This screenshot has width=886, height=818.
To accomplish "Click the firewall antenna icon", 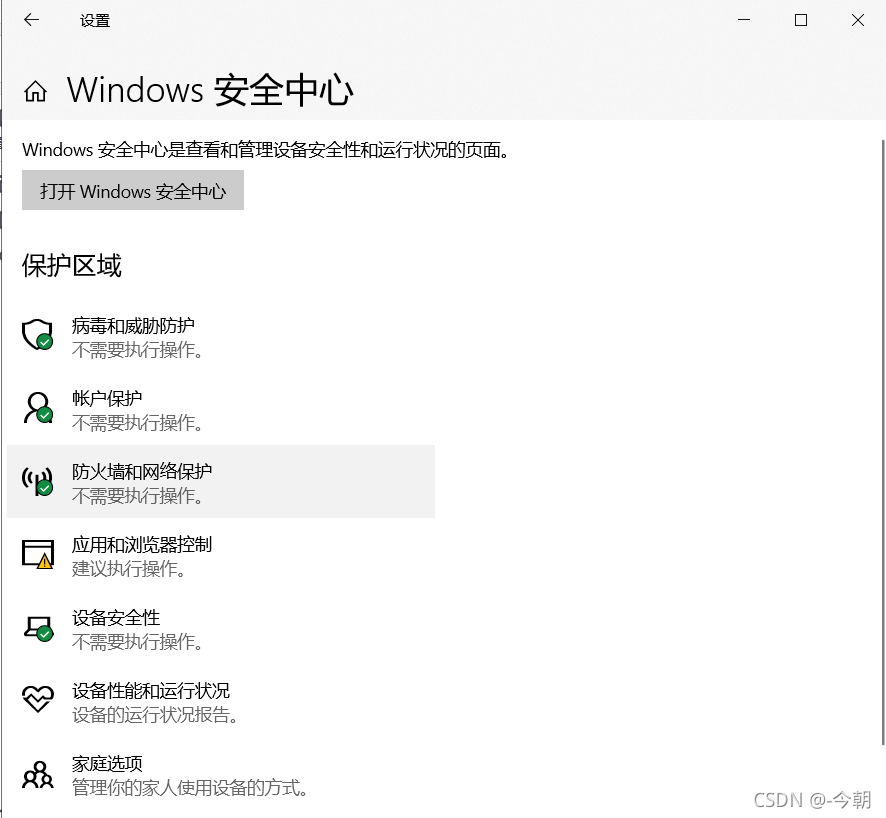I will [x=37, y=481].
